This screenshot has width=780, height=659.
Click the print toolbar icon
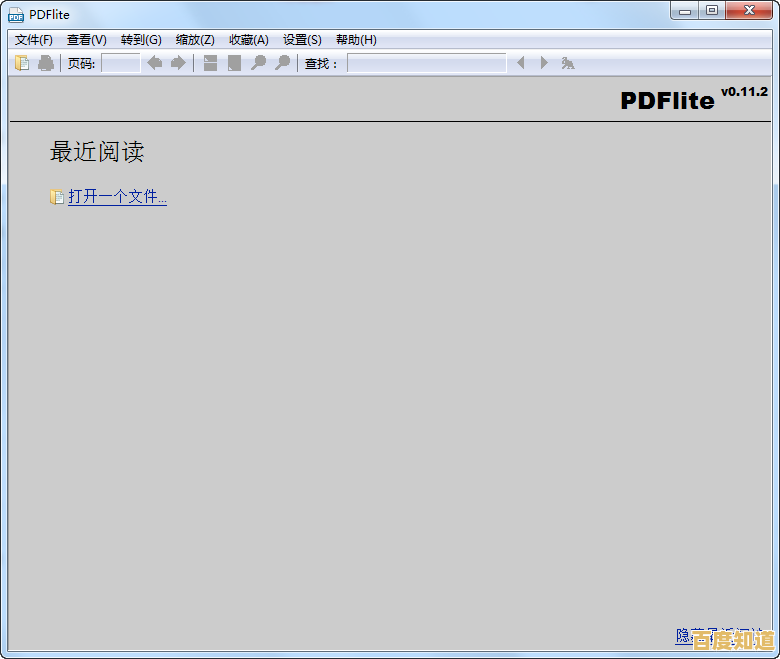click(x=46, y=63)
